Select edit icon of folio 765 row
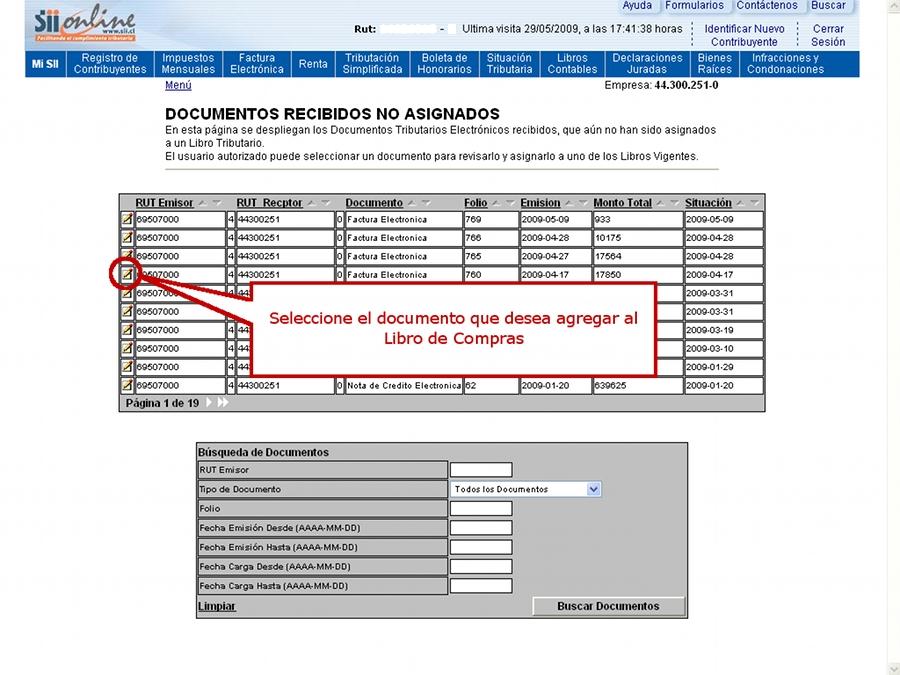 click(127, 256)
